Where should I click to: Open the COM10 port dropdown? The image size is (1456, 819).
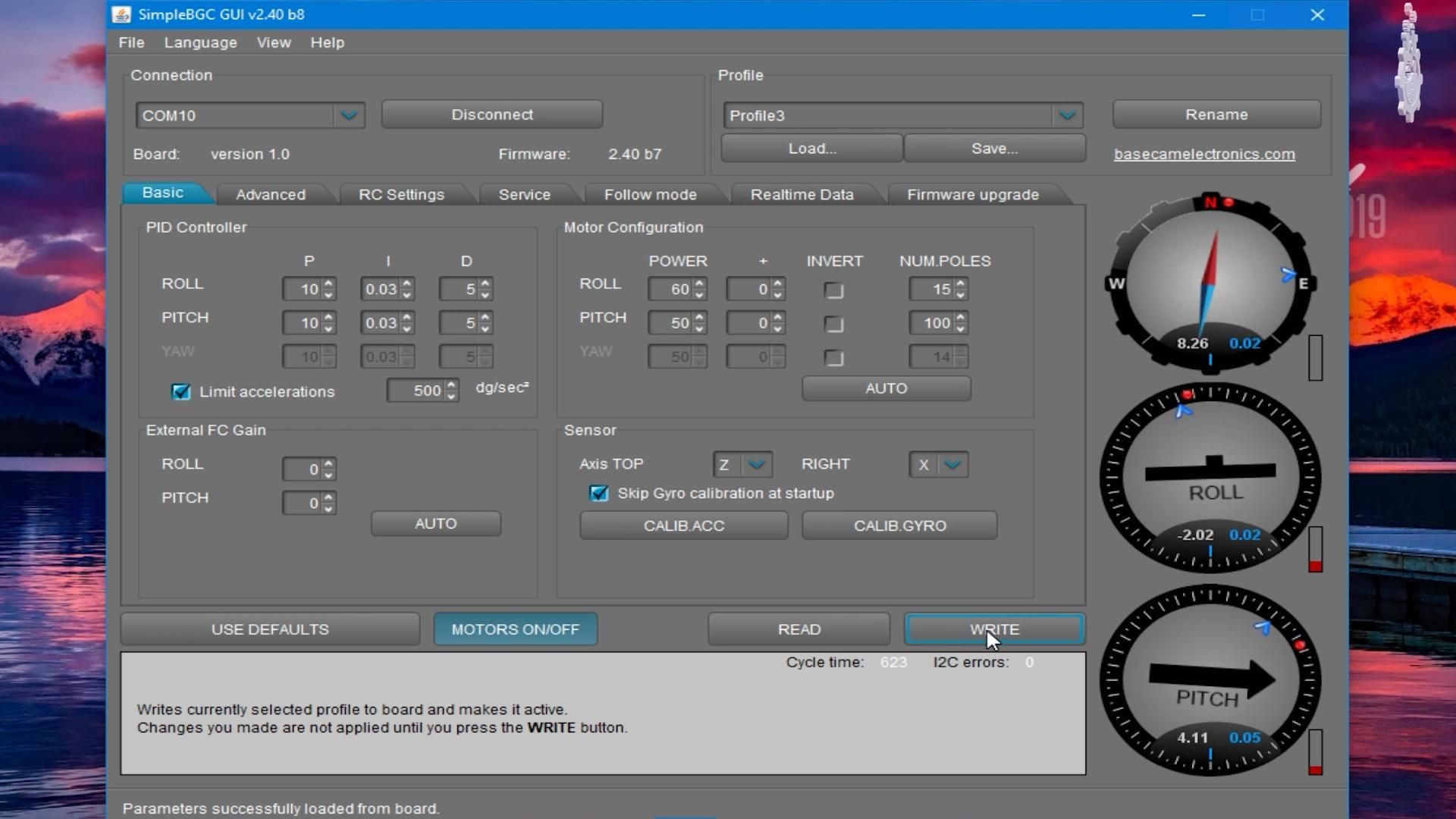pos(349,115)
